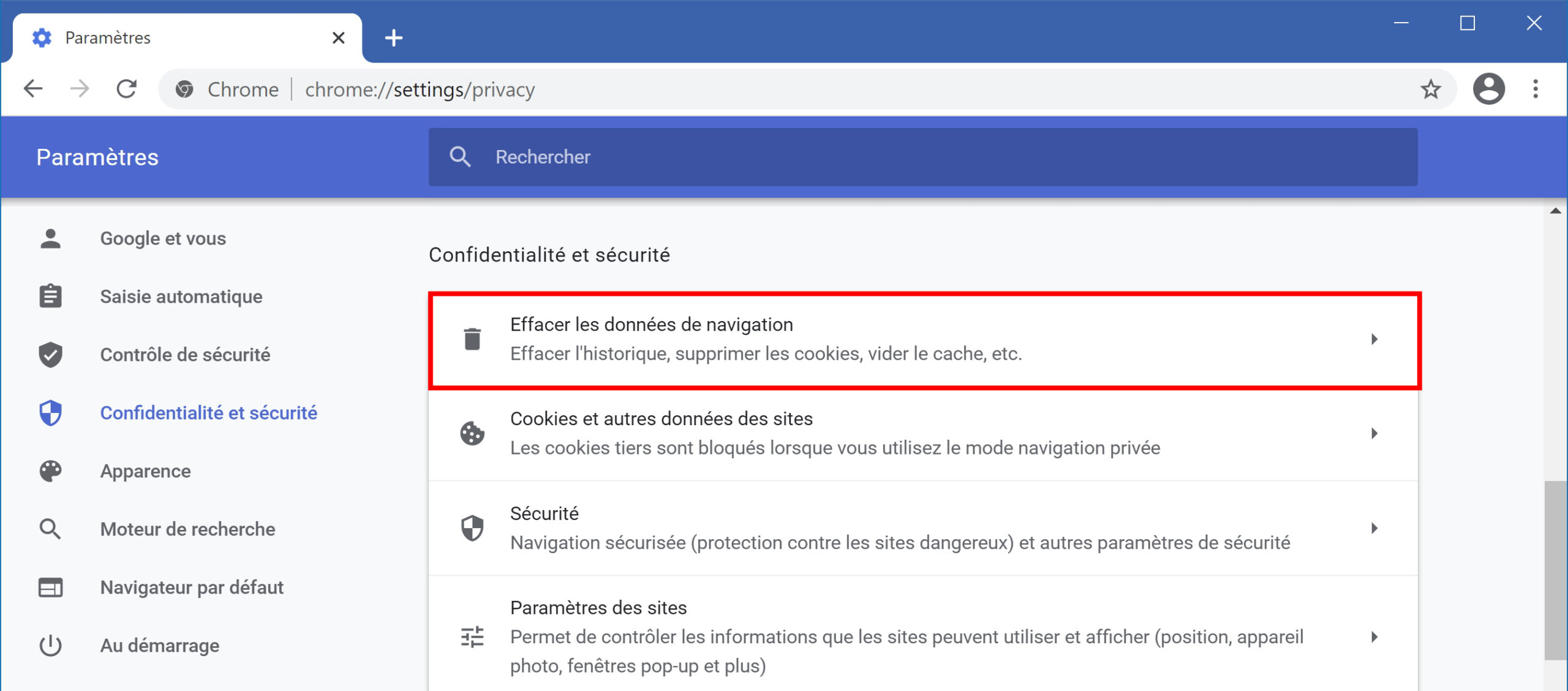Select Confidentialité et sécurité in sidebar
This screenshot has width=1568, height=691.
coord(208,413)
